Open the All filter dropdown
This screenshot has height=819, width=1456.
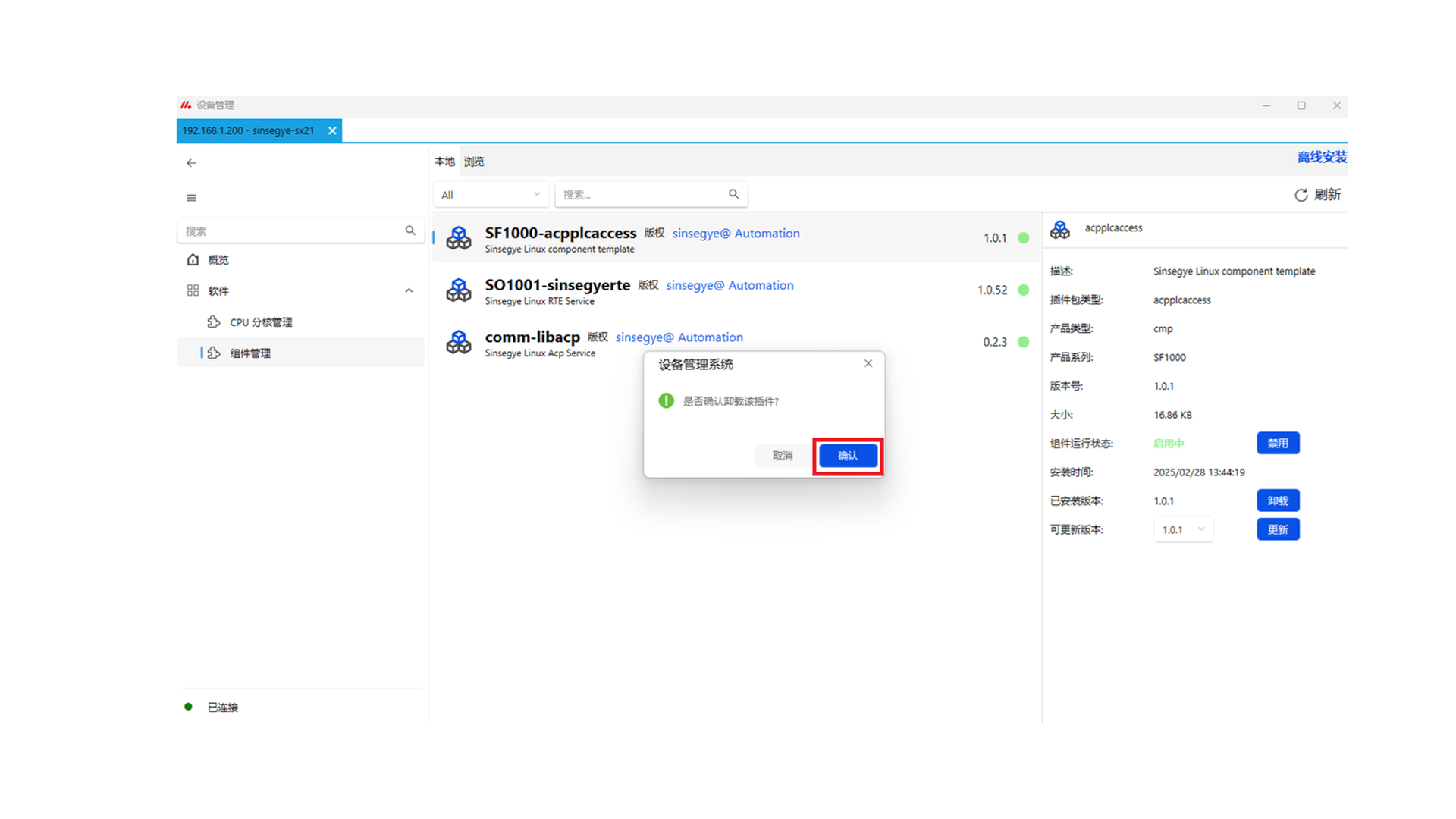coord(491,195)
